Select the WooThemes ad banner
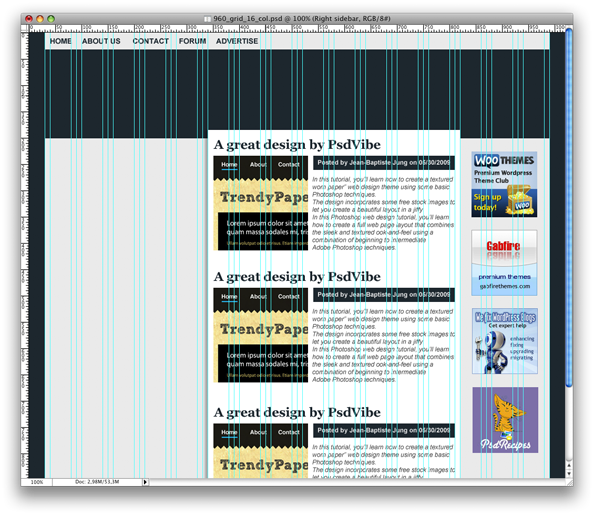594x515 pixels. coord(504,185)
